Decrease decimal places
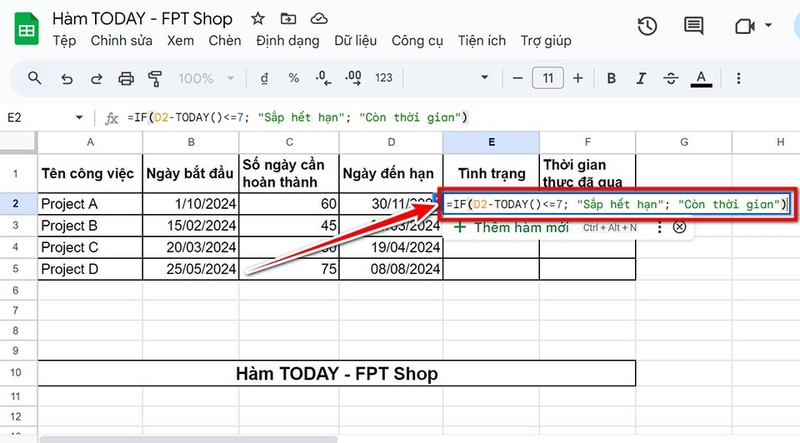 click(323, 78)
